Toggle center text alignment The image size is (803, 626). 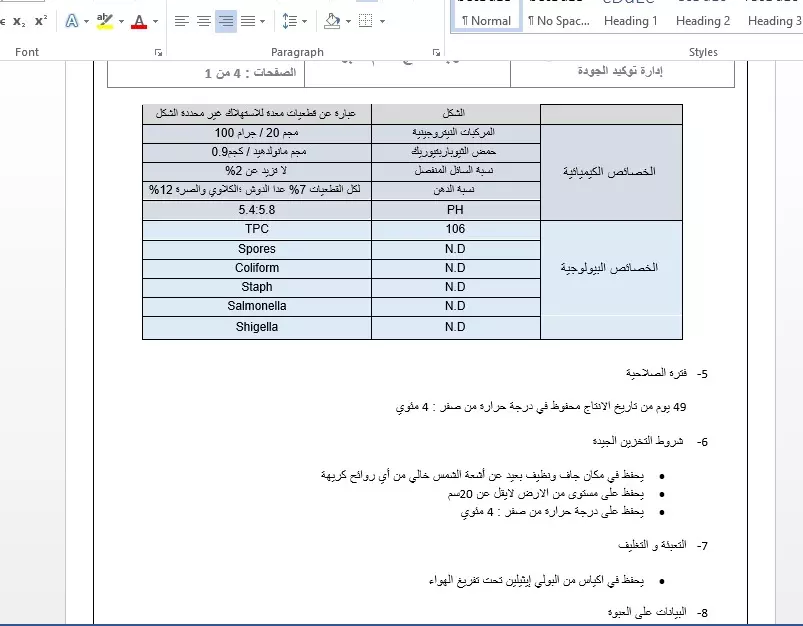[203, 20]
